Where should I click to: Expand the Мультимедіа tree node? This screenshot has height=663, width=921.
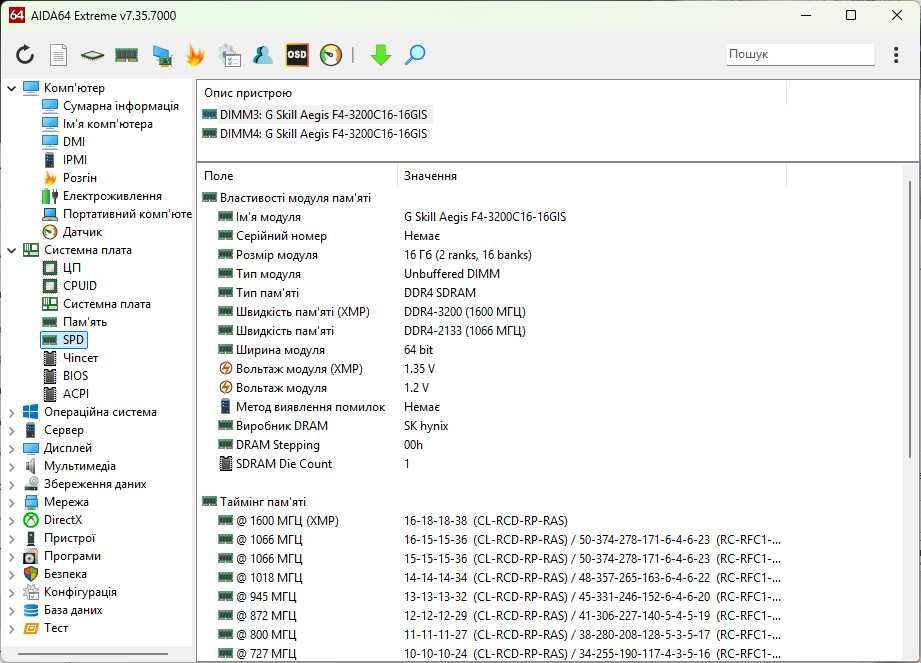click(11, 467)
